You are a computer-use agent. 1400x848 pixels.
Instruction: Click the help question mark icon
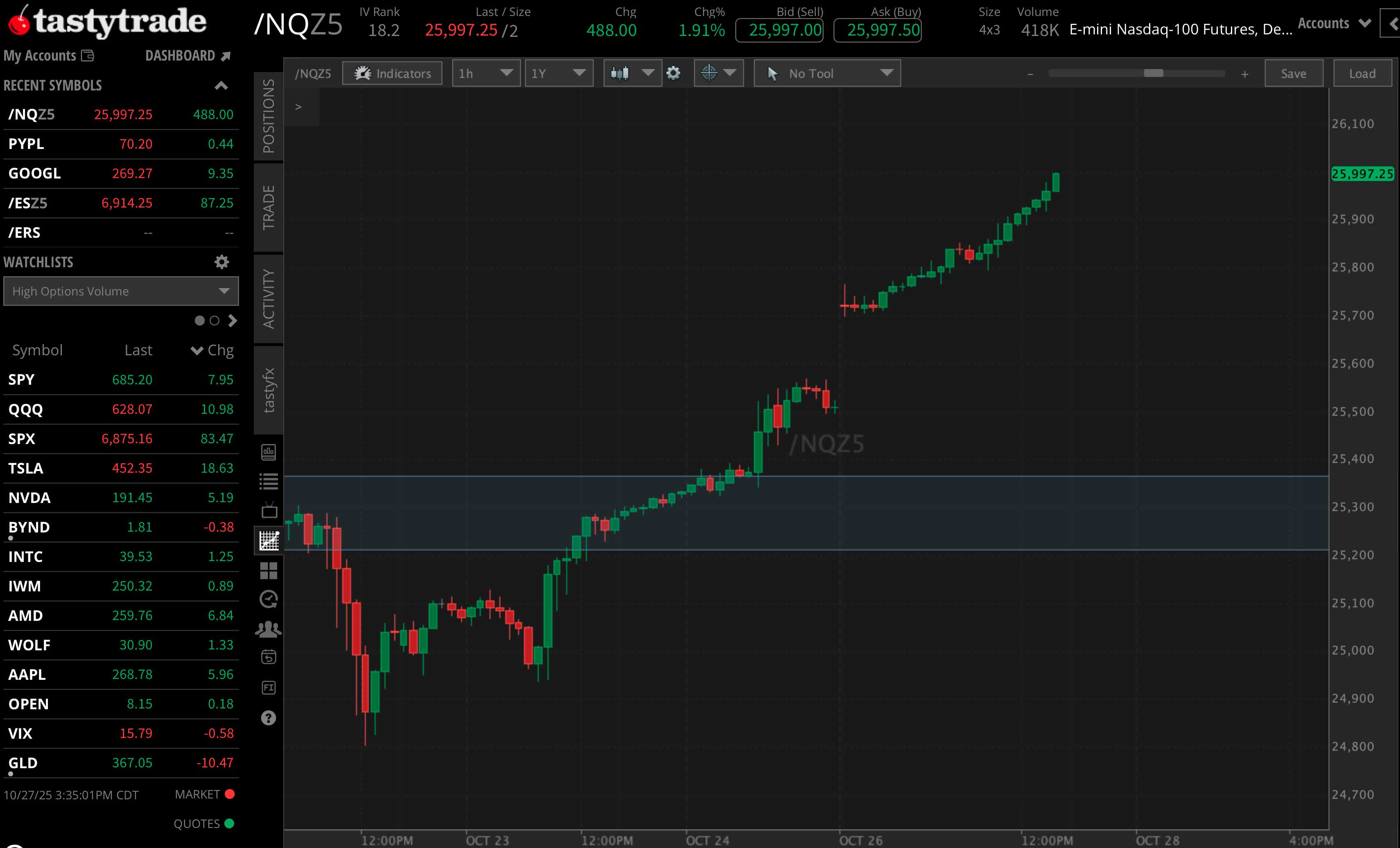pyautogui.click(x=268, y=718)
